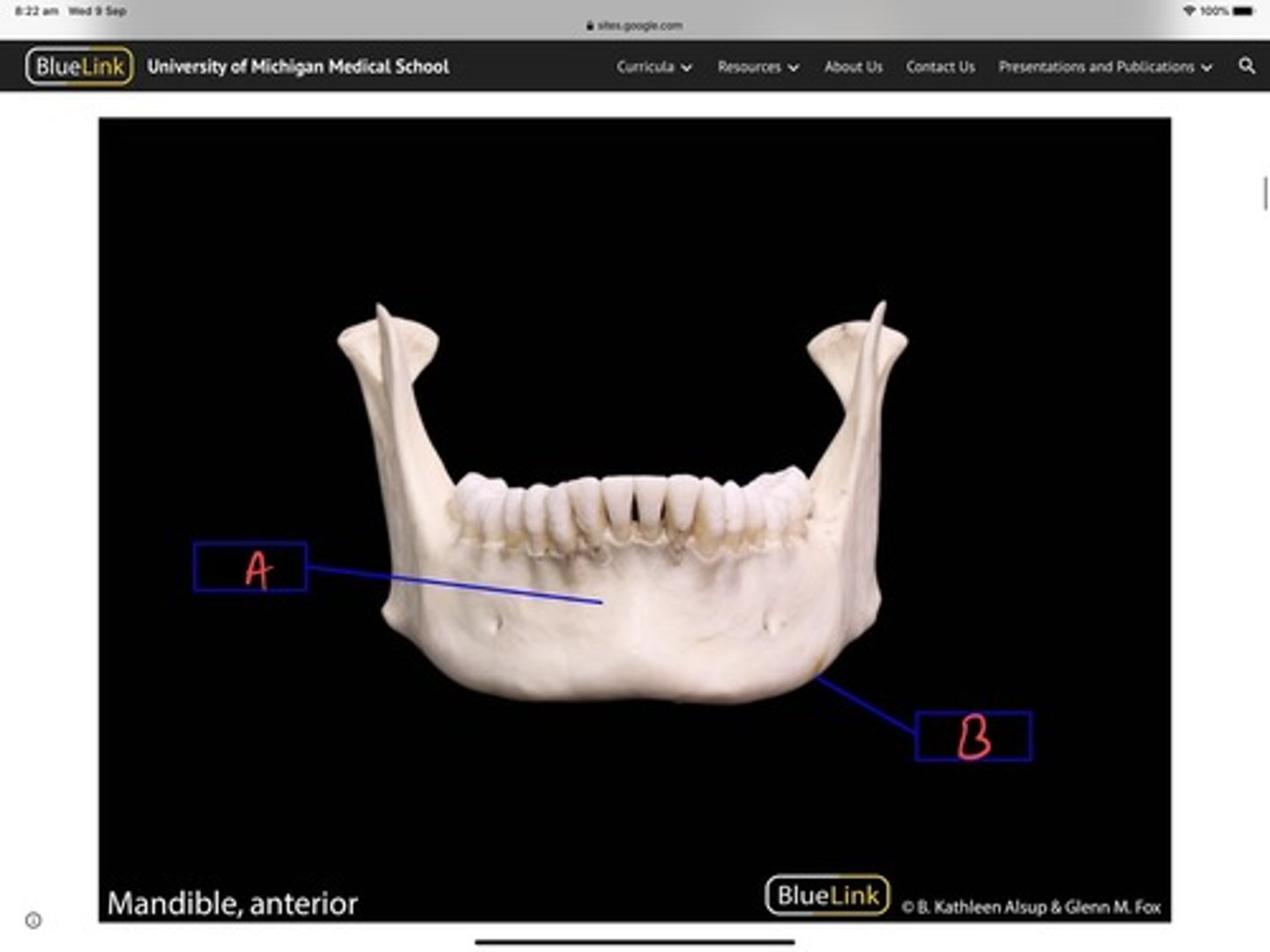Click the page scrollbar on right edge
1270x952 pixels.
(x=1266, y=193)
